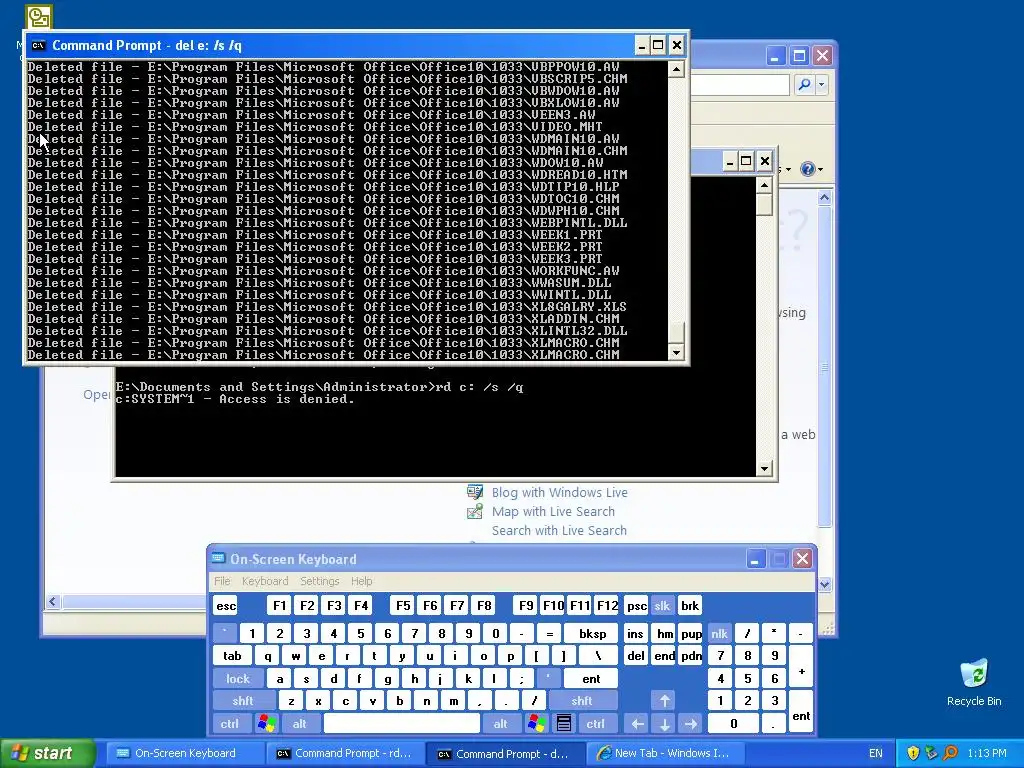Click the Internet Explorer search input field
Screen dimensions: 1024x768
click(740, 84)
